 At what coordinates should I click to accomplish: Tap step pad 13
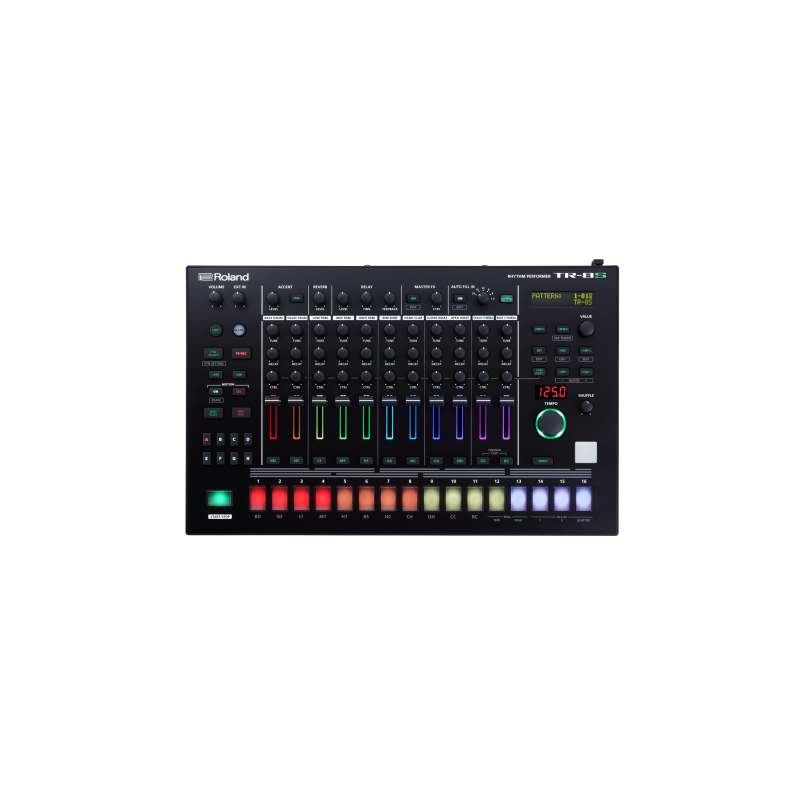point(518,498)
